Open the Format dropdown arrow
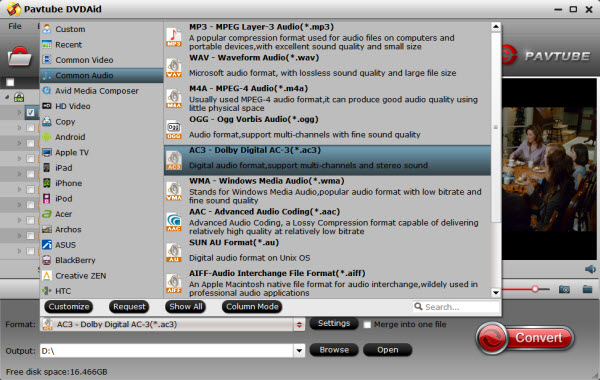Image resolution: width=600 pixels, height=380 pixels. (299, 325)
